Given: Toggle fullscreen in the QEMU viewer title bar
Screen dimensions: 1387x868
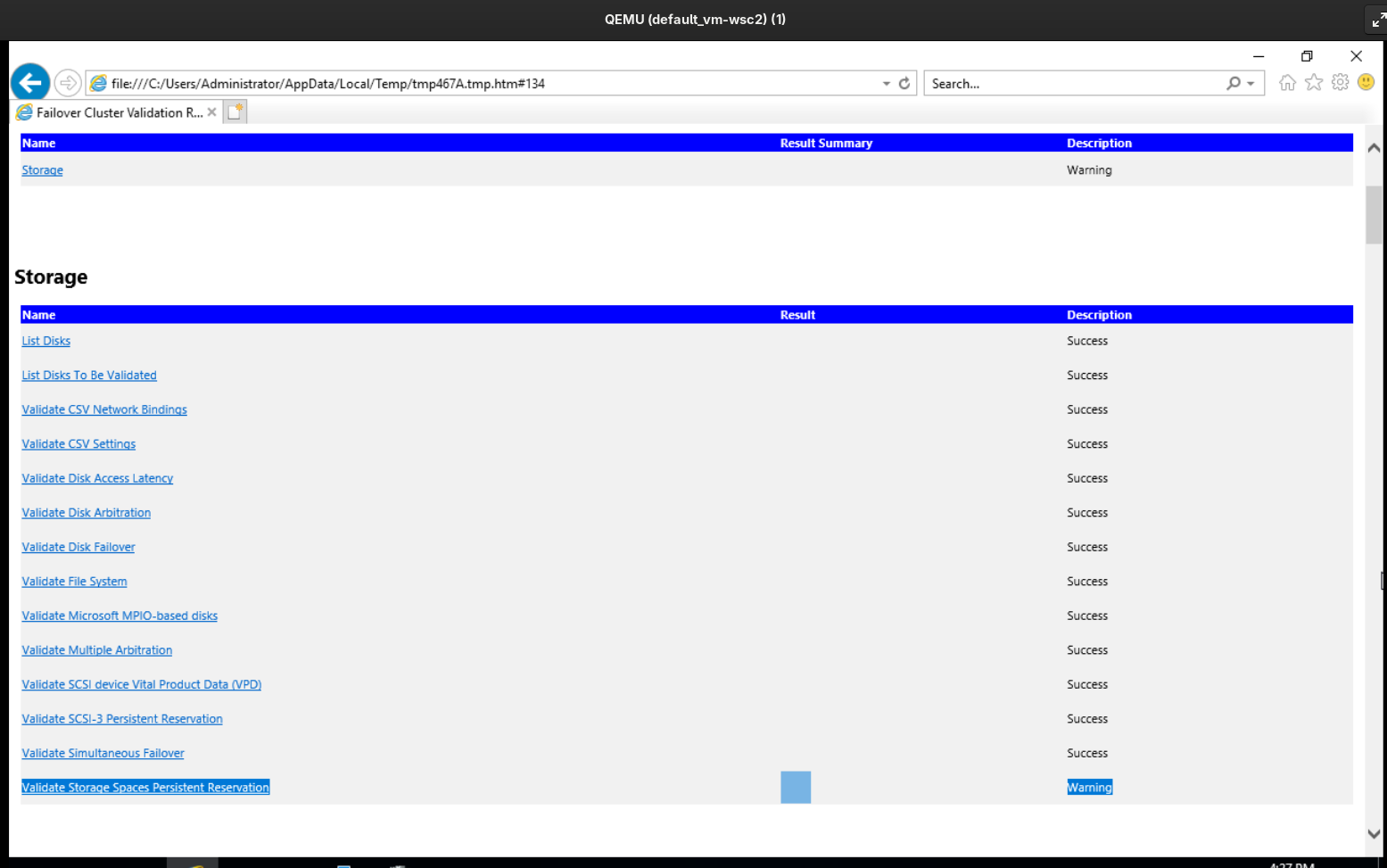Looking at the screenshot, I should (x=1378, y=19).
